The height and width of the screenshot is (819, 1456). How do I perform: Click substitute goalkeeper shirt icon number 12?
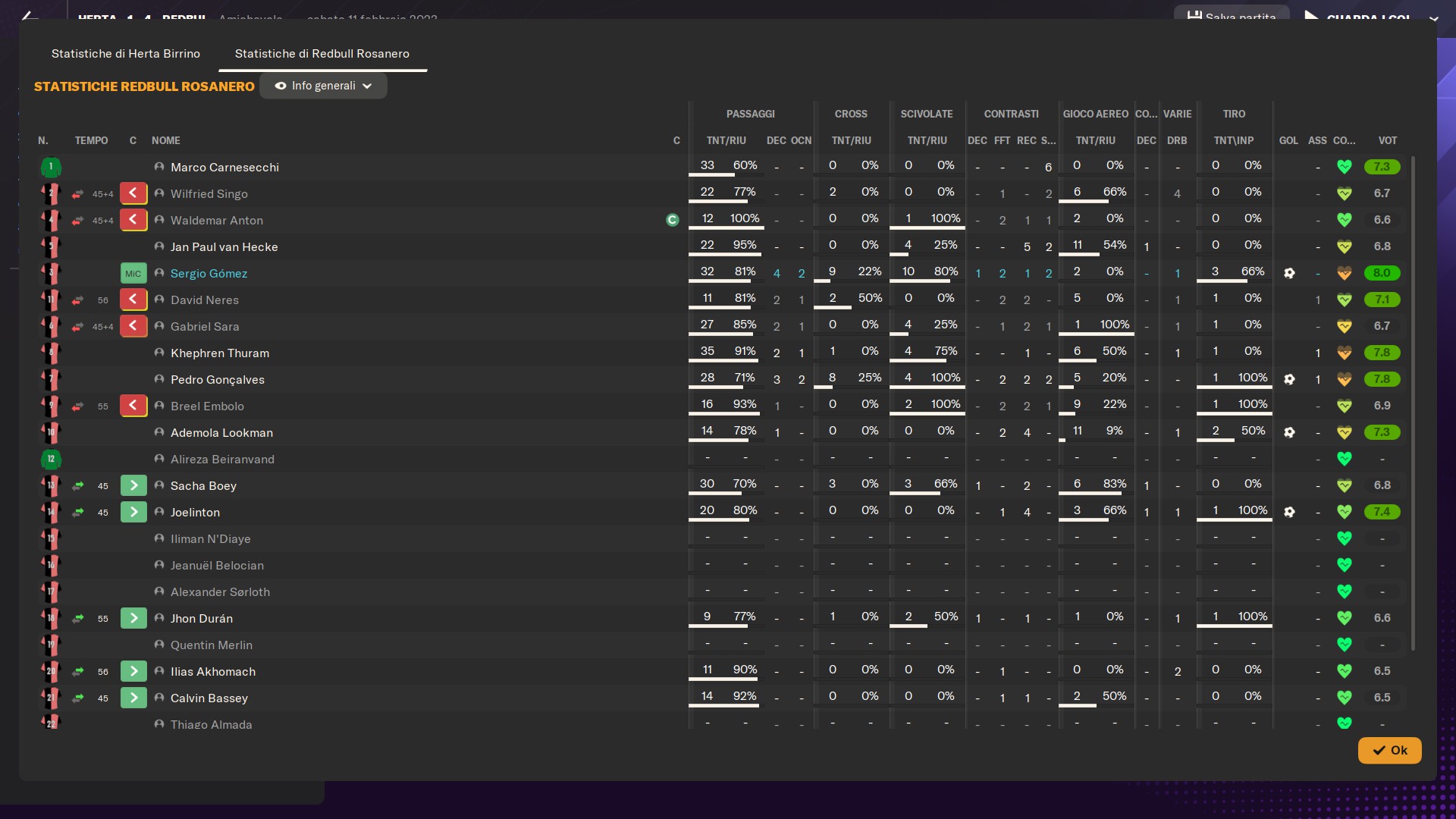tap(51, 459)
